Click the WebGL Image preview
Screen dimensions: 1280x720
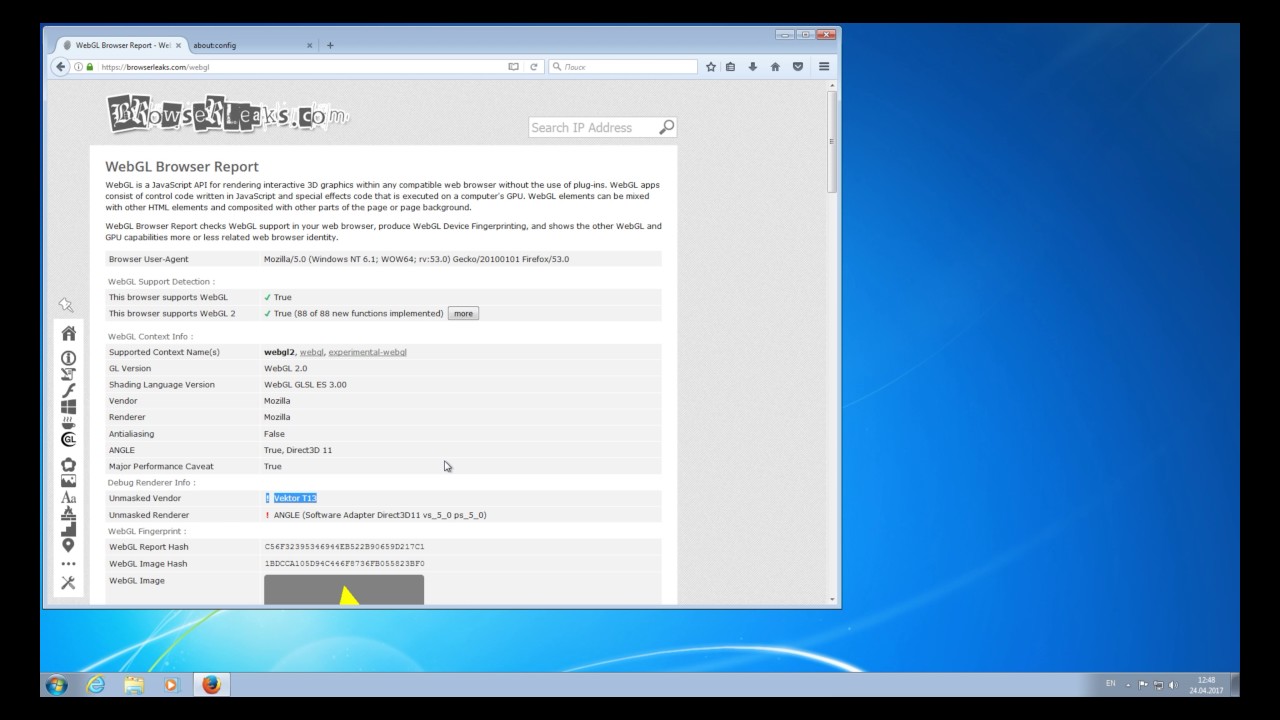tap(344, 589)
